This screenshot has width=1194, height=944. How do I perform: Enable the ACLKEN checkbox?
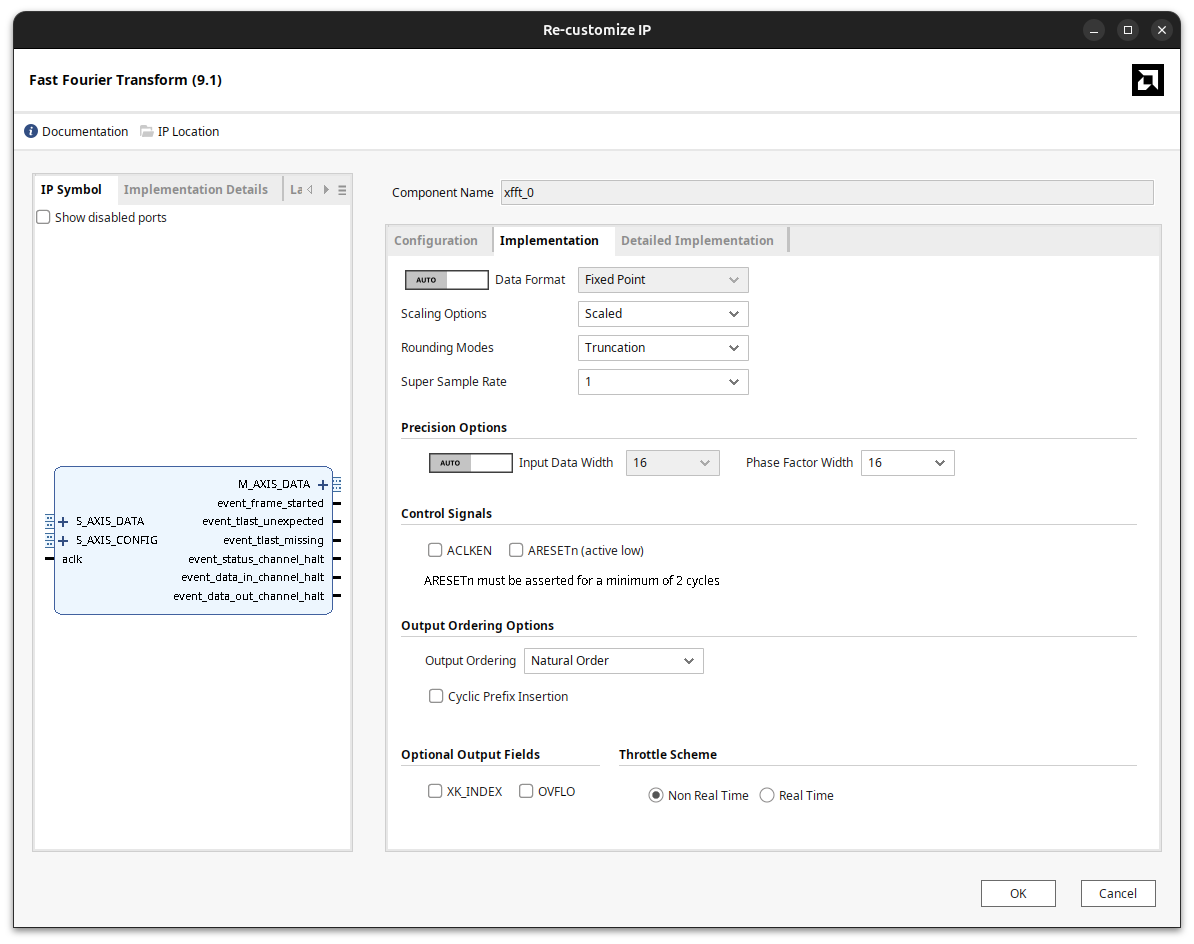coord(435,550)
